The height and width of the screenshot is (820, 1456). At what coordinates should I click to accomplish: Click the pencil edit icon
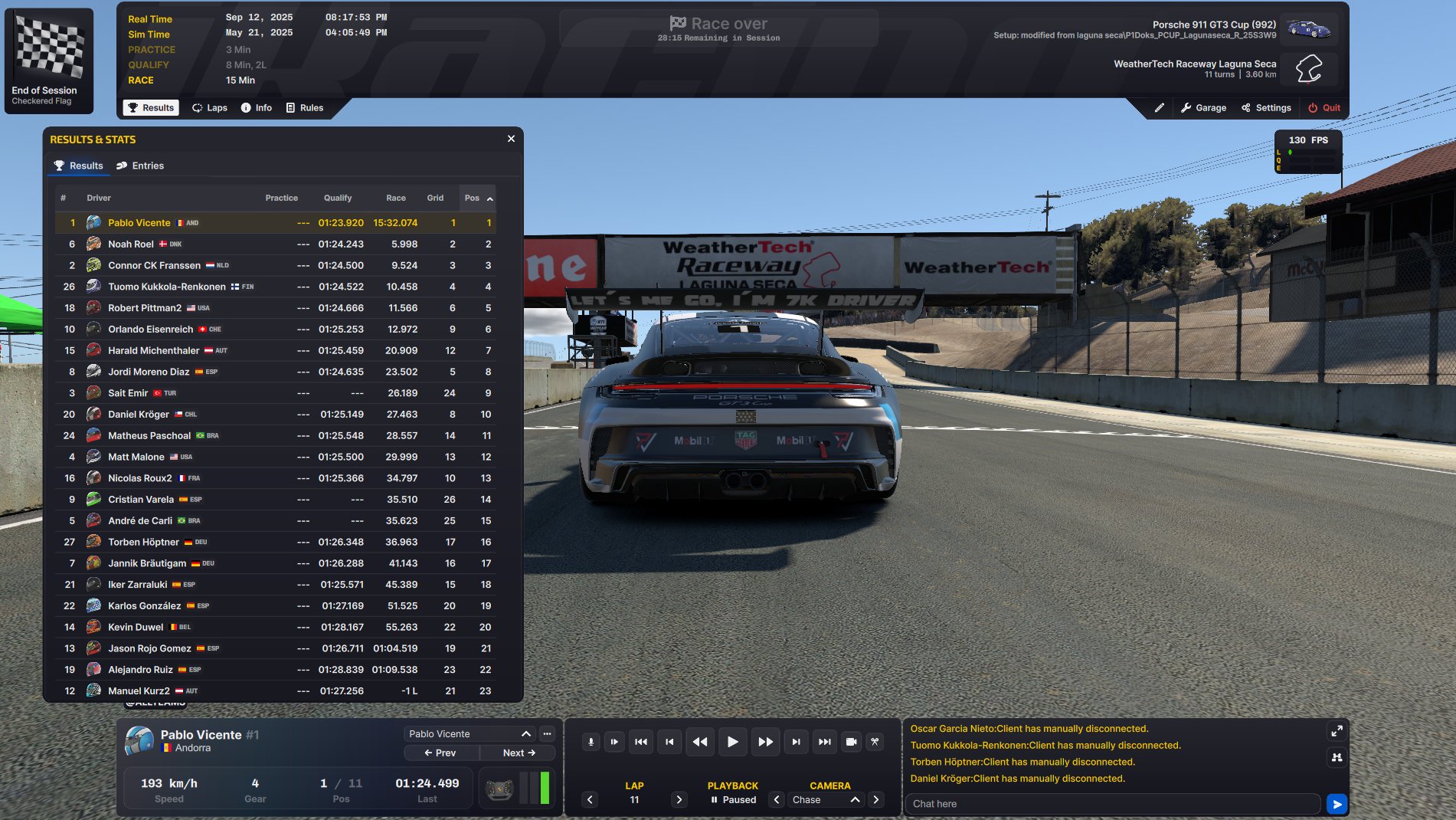pyautogui.click(x=1160, y=108)
